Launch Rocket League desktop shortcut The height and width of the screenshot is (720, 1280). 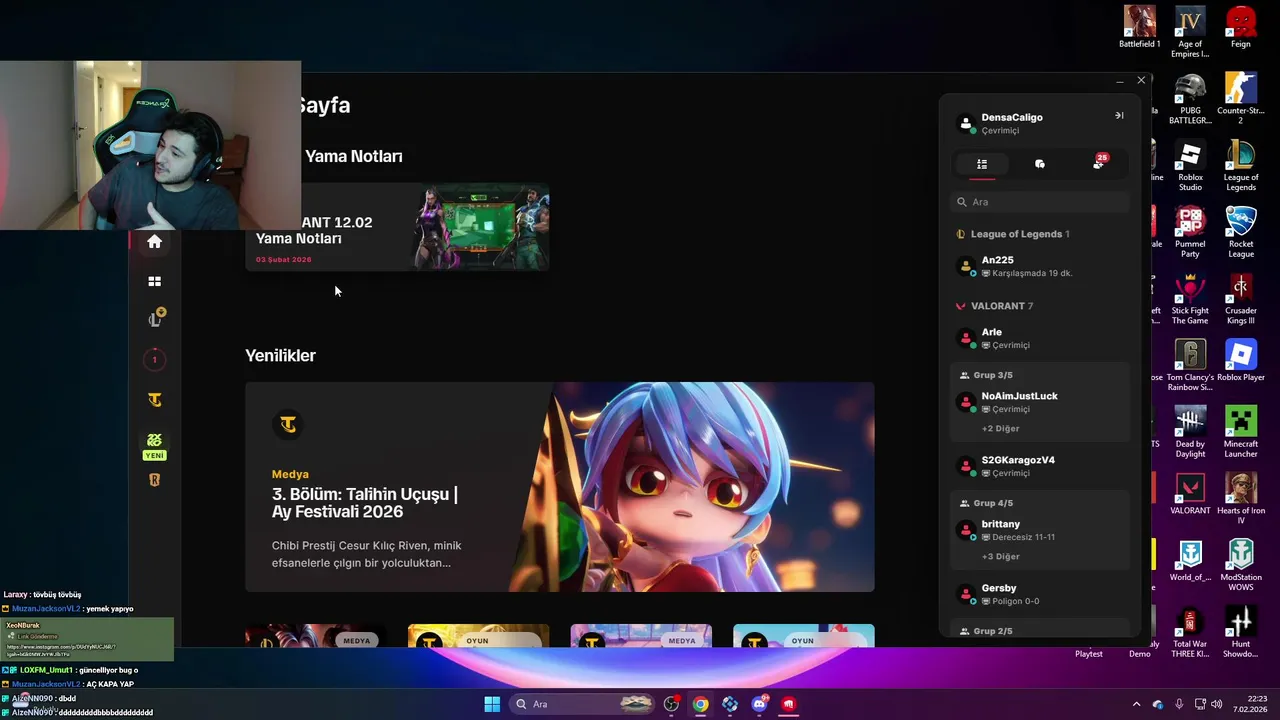tap(1241, 232)
